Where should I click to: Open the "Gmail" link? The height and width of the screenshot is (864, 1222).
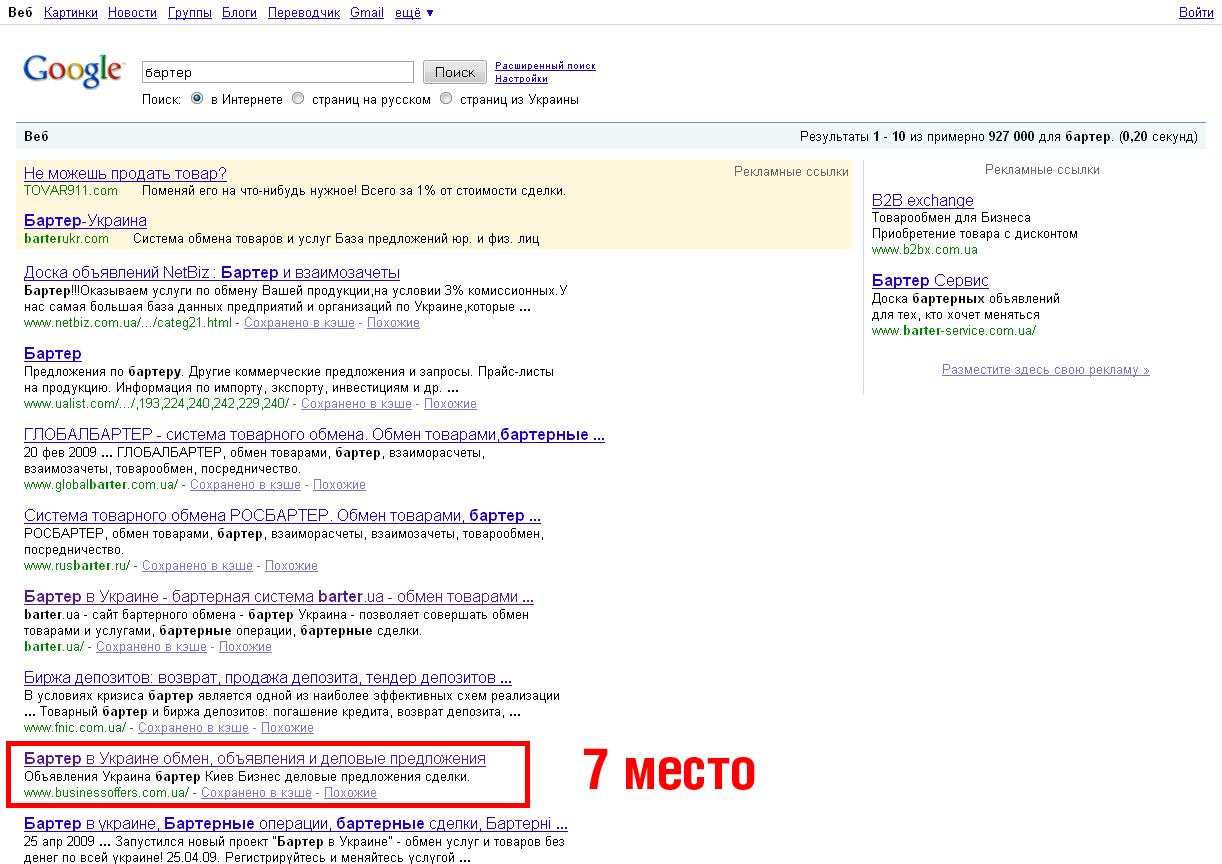pyautogui.click(x=366, y=12)
